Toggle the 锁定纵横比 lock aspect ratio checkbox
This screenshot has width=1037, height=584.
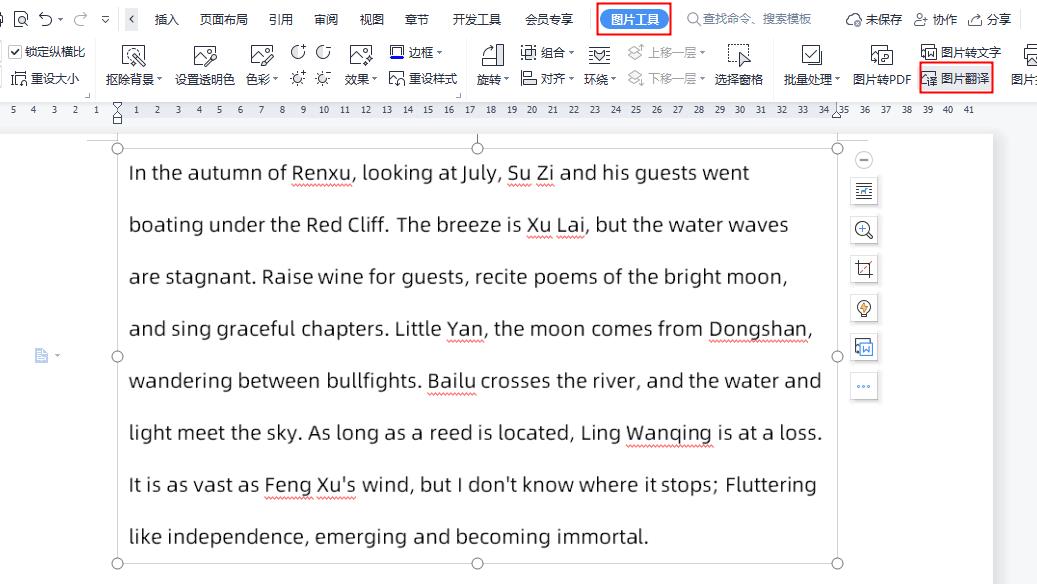tap(15, 52)
